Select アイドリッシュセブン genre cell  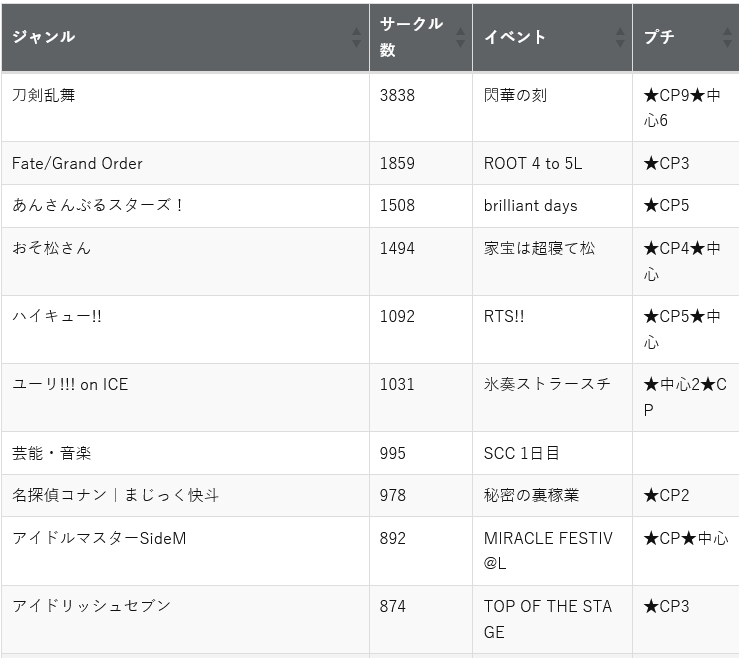click(x=186, y=619)
